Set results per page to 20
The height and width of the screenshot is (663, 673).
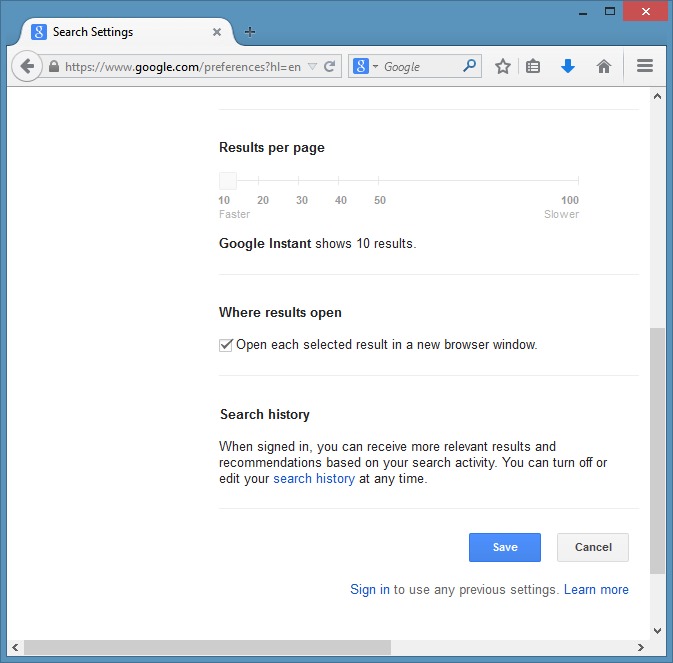click(258, 181)
